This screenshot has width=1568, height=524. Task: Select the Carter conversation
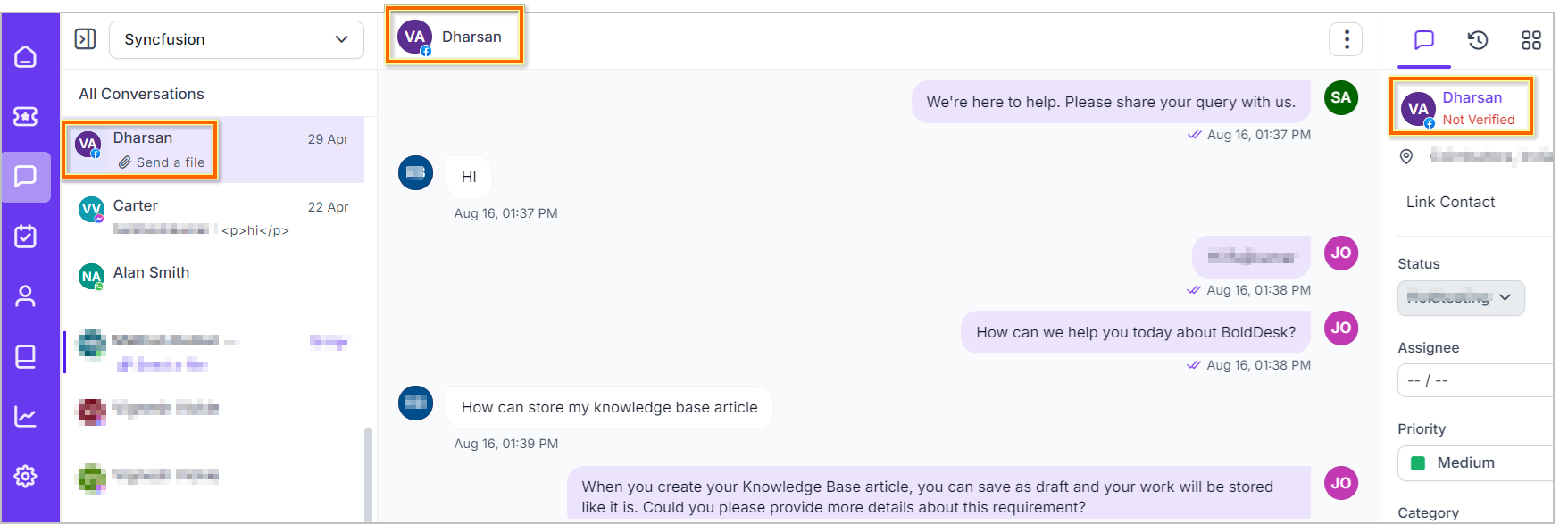coord(213,218)
